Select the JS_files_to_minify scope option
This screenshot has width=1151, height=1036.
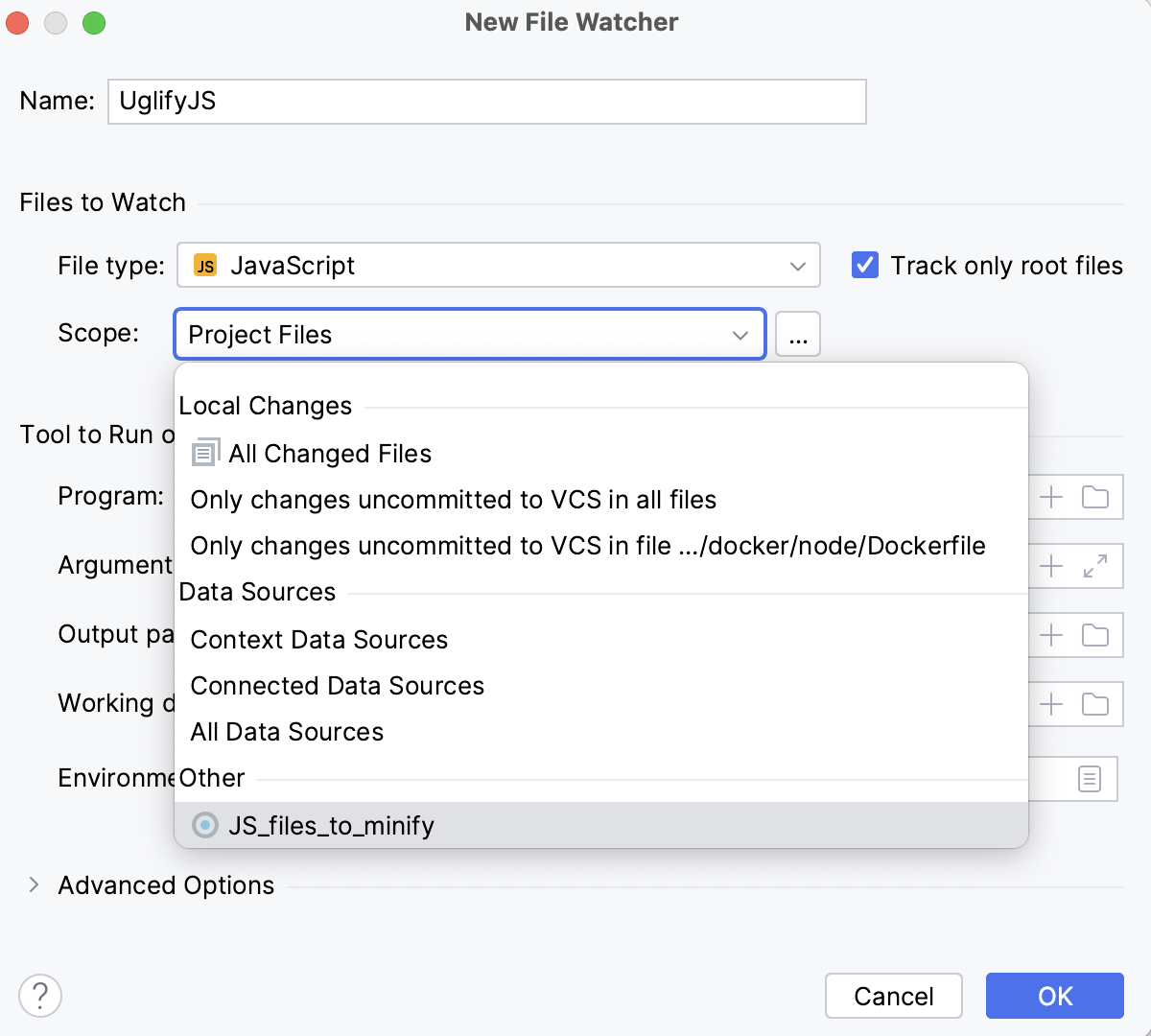click(x=331, y=826)
